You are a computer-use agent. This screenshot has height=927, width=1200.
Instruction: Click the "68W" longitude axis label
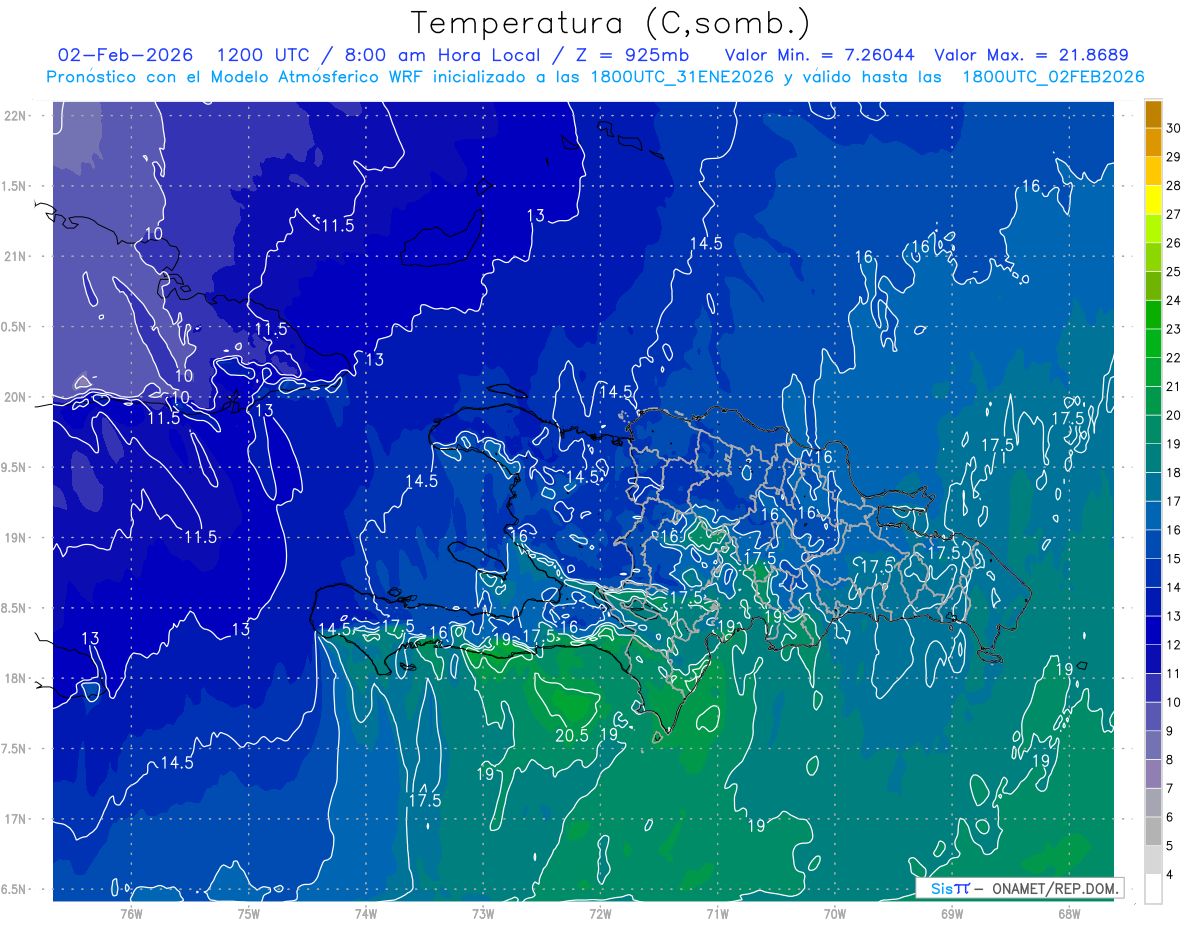1068,913
